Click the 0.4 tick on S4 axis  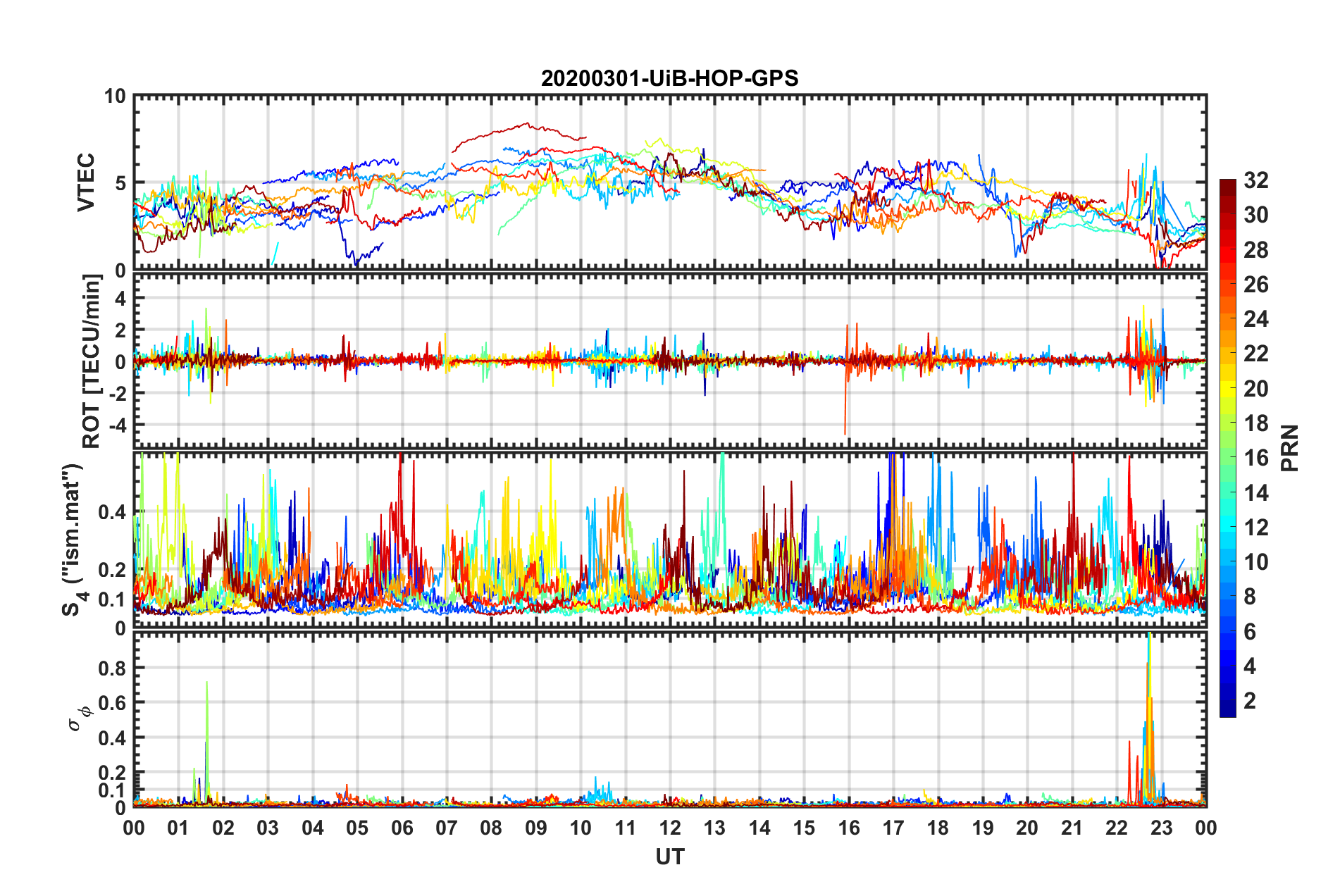click(x=112, y=512)
